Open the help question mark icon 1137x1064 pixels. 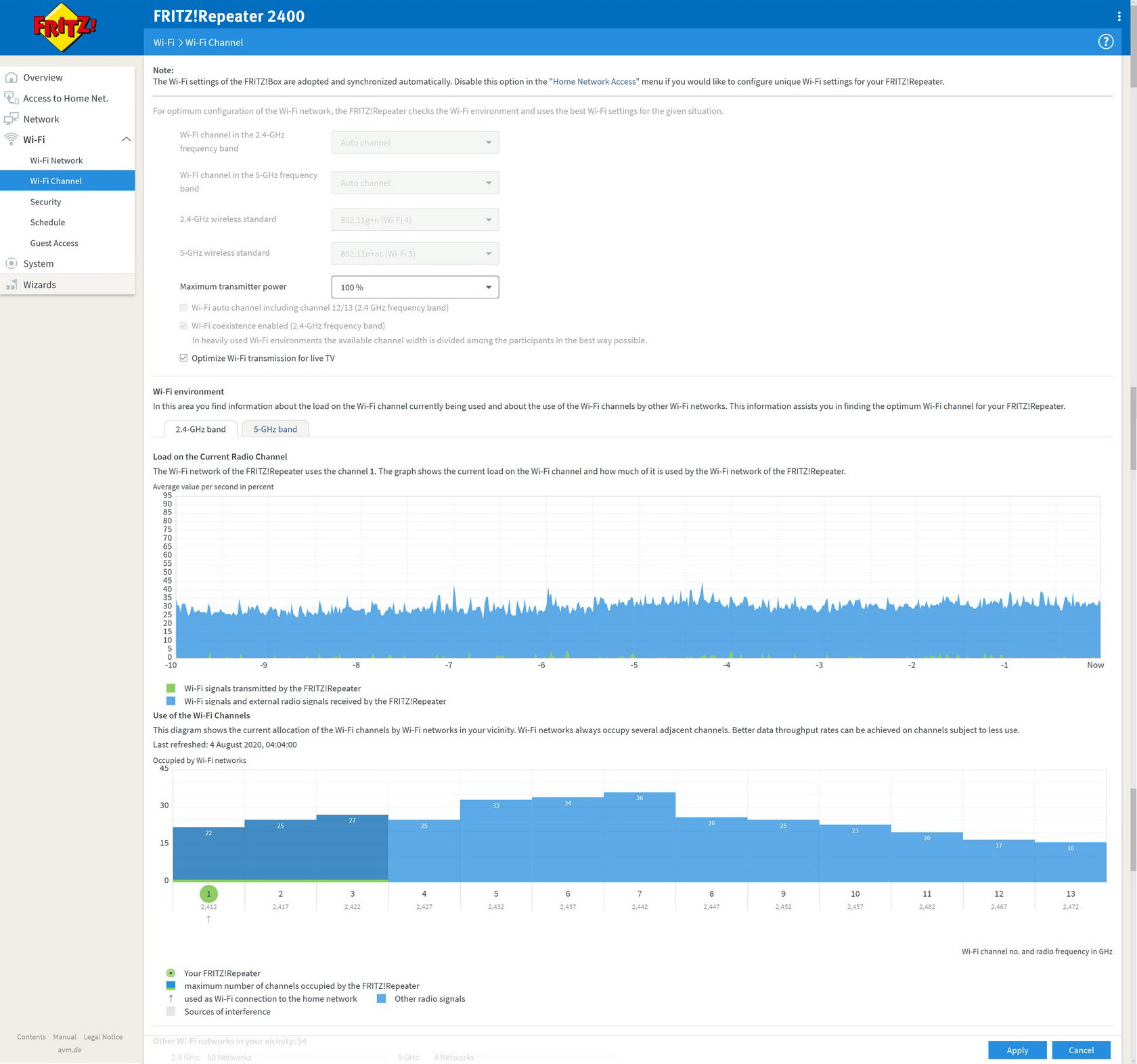(x=1105, y=42)
